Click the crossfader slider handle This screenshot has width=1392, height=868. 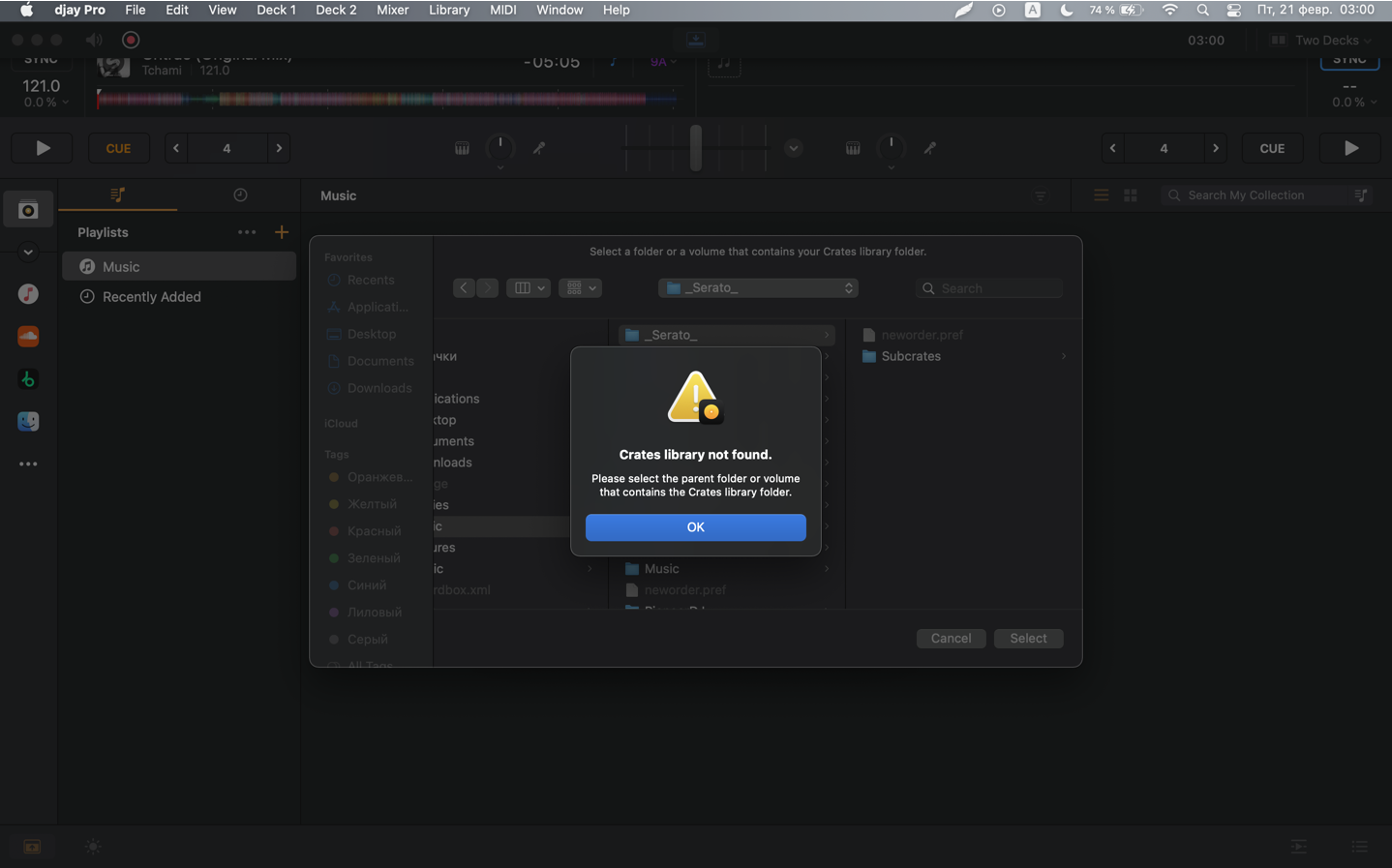pyautogui.click(x=695, y=148)
